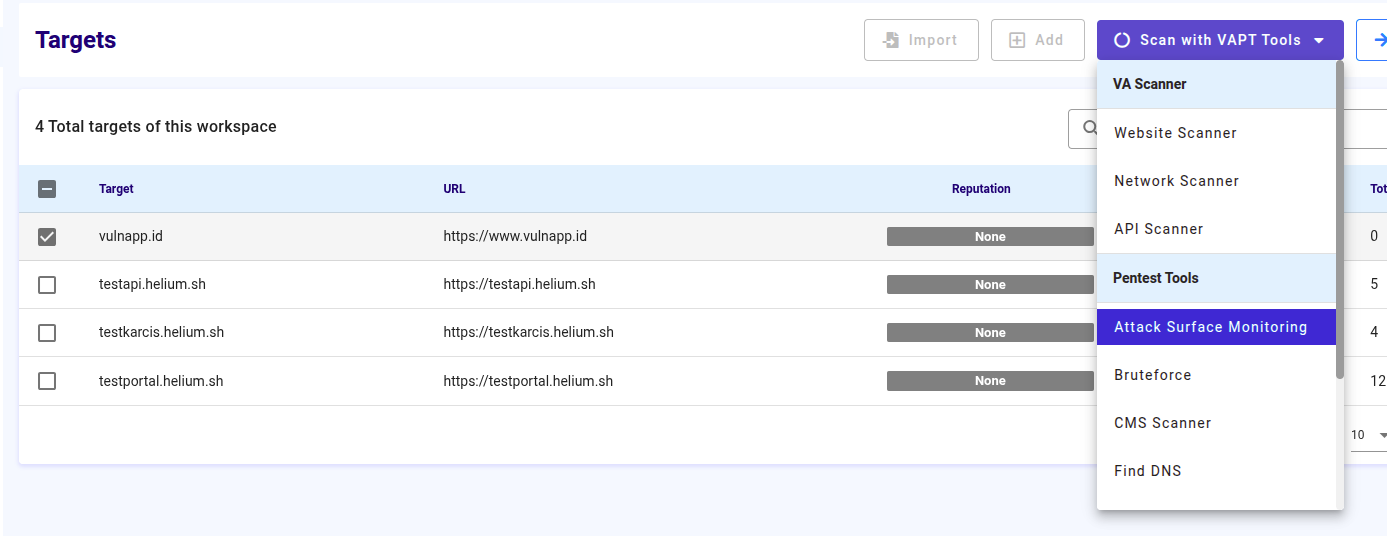Collapse the Scan with VAPT Tools dropdown
The height and width of the screenshot is (536, 1387).
pyautogui.click(x=1319, y=40)
